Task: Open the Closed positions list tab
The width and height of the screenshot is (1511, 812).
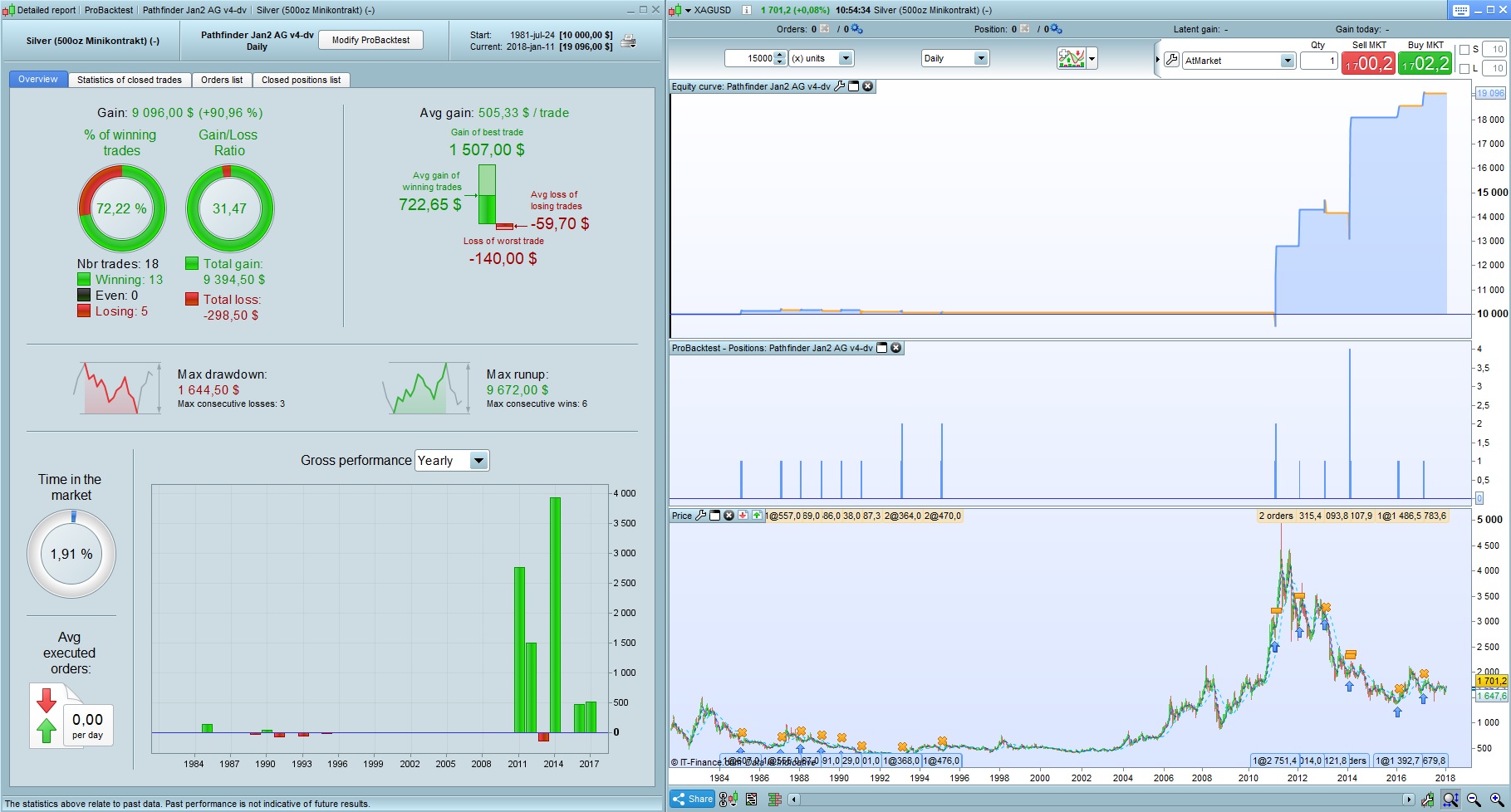Action: tap(301, 80)
